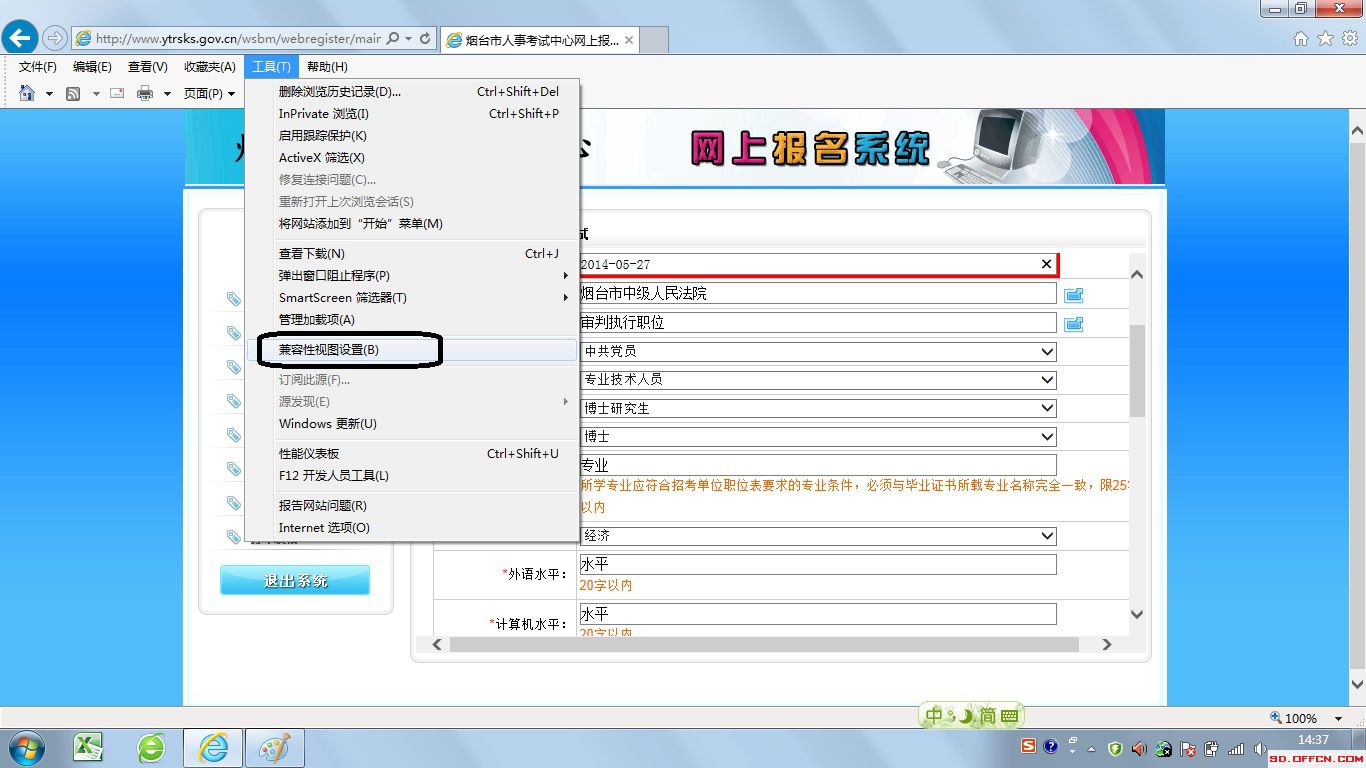Clear the 2014-05-27 date field with X

(x=1046, y=264)
